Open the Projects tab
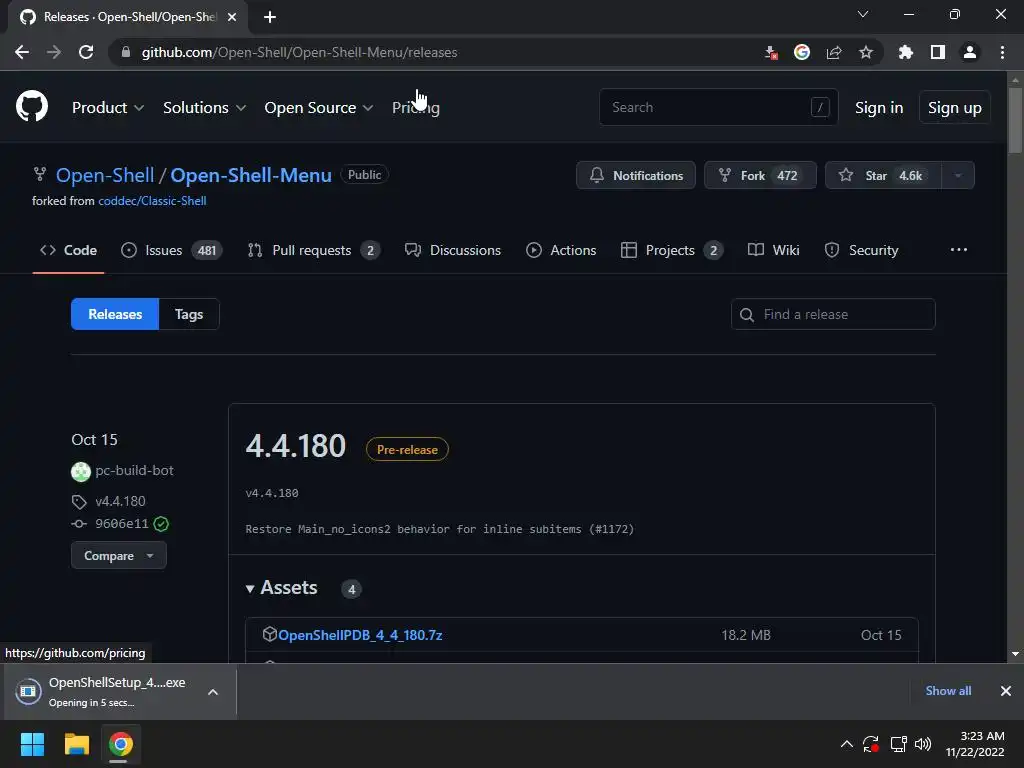 (x=672, y=250)
